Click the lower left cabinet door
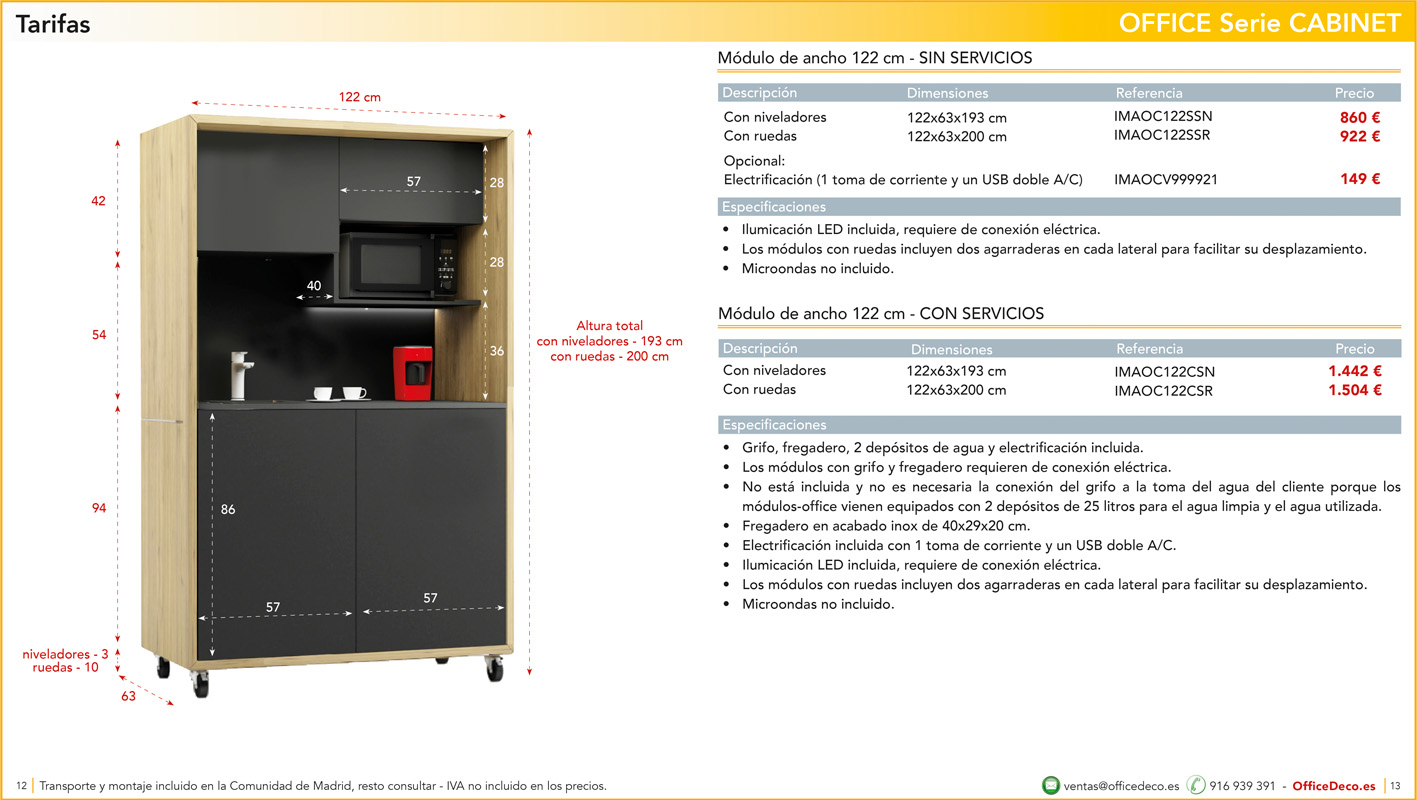 [x=277, y=532]
